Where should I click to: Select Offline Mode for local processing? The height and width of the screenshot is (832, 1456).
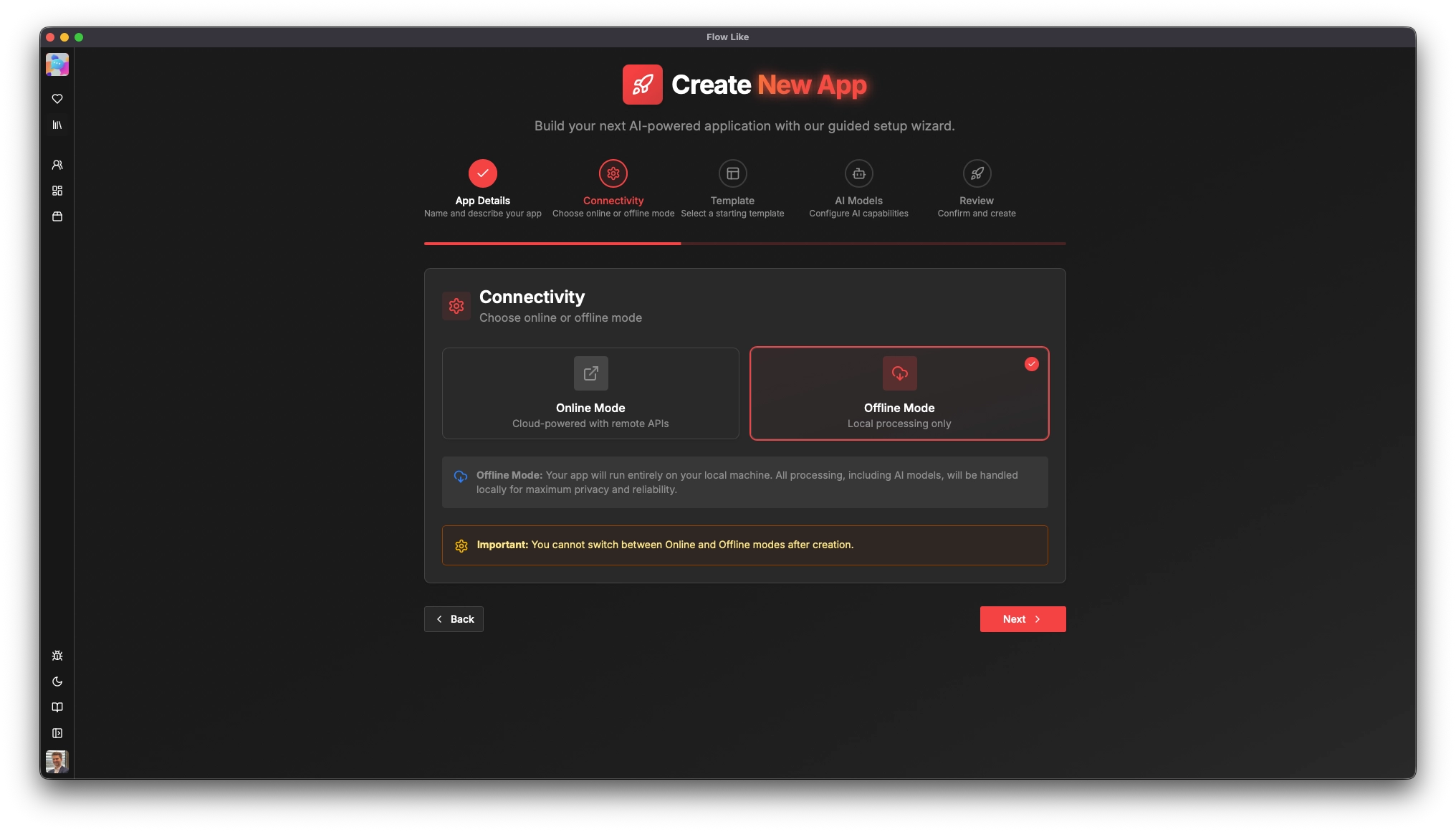tap(899, 393)
